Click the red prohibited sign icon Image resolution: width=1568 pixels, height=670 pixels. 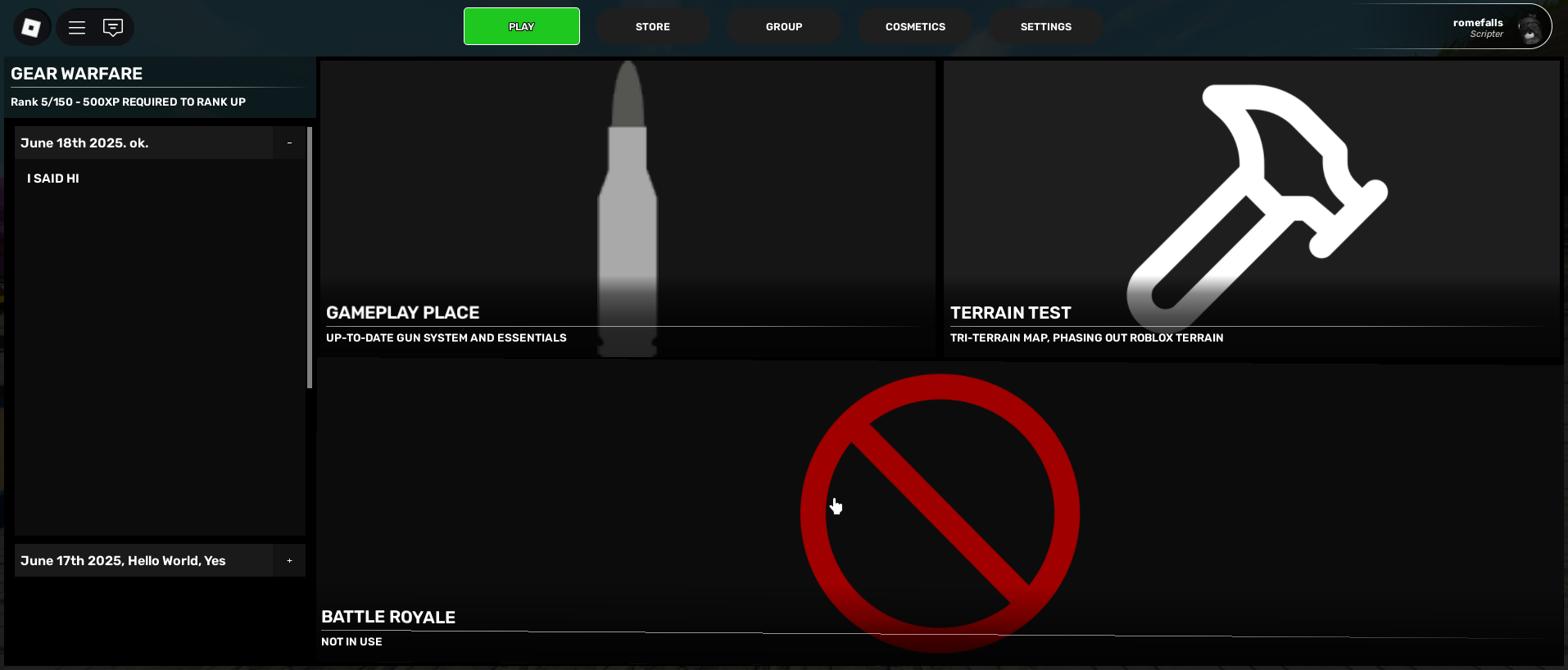pyautogui.click(x=940, y=514)
